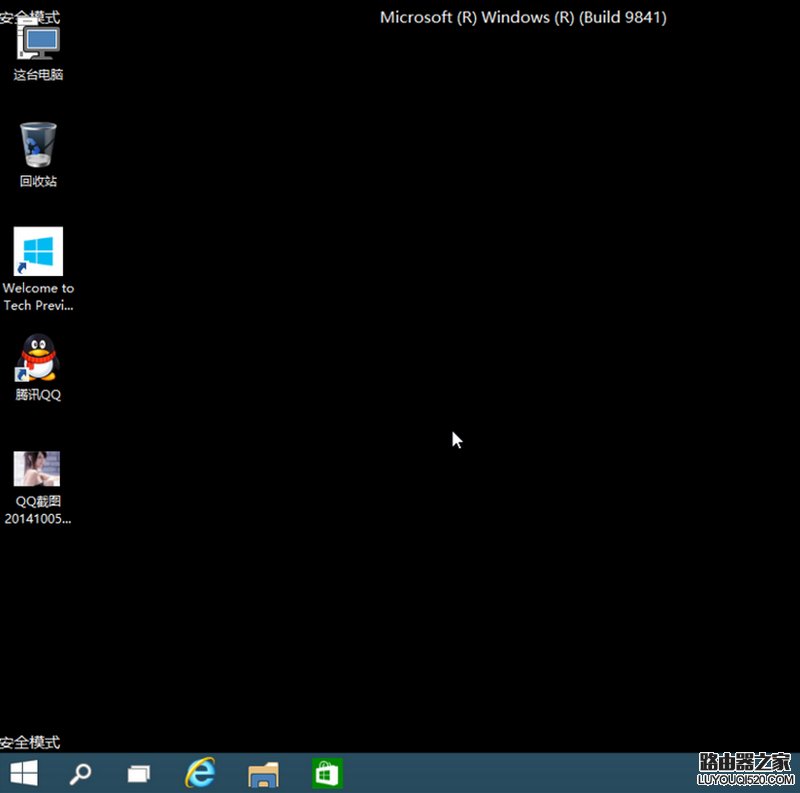Click the Windows logo on the Welcome shortcut
Viewport: 800px width, 793px height.
click(x=37, y=250)
